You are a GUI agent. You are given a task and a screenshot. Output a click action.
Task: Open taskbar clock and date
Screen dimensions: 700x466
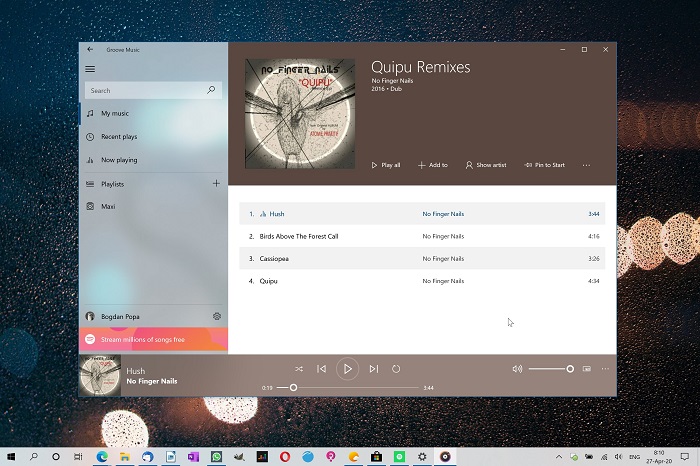click(x=659, y=457)
